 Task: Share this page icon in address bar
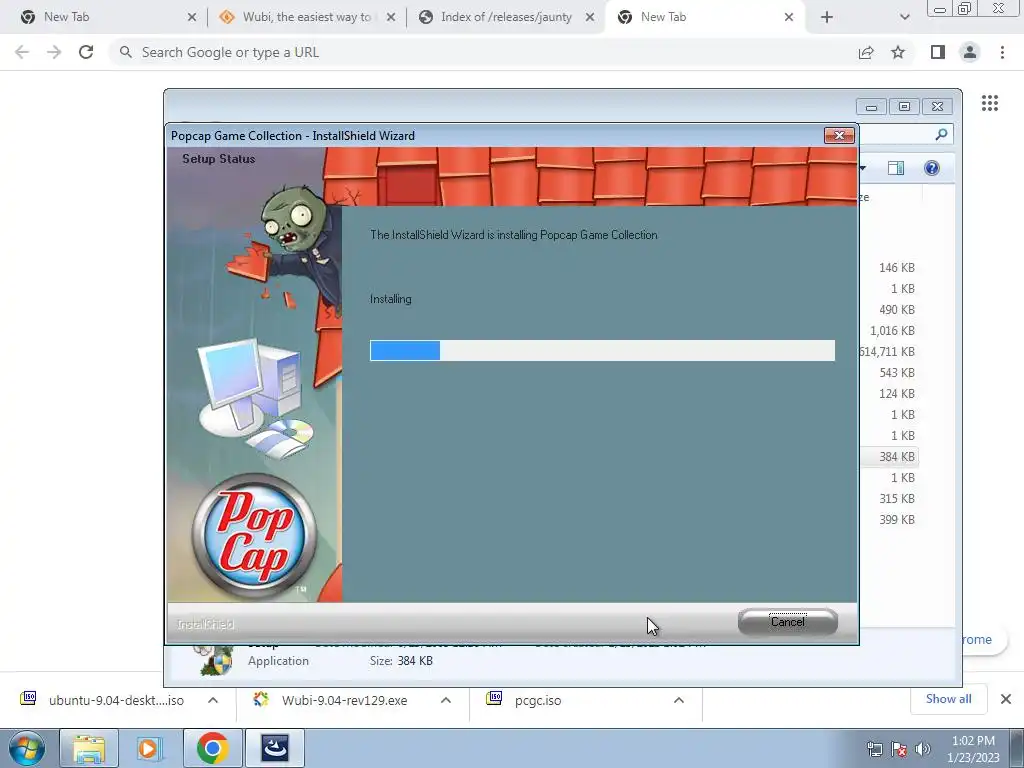[x=866, y=52]
